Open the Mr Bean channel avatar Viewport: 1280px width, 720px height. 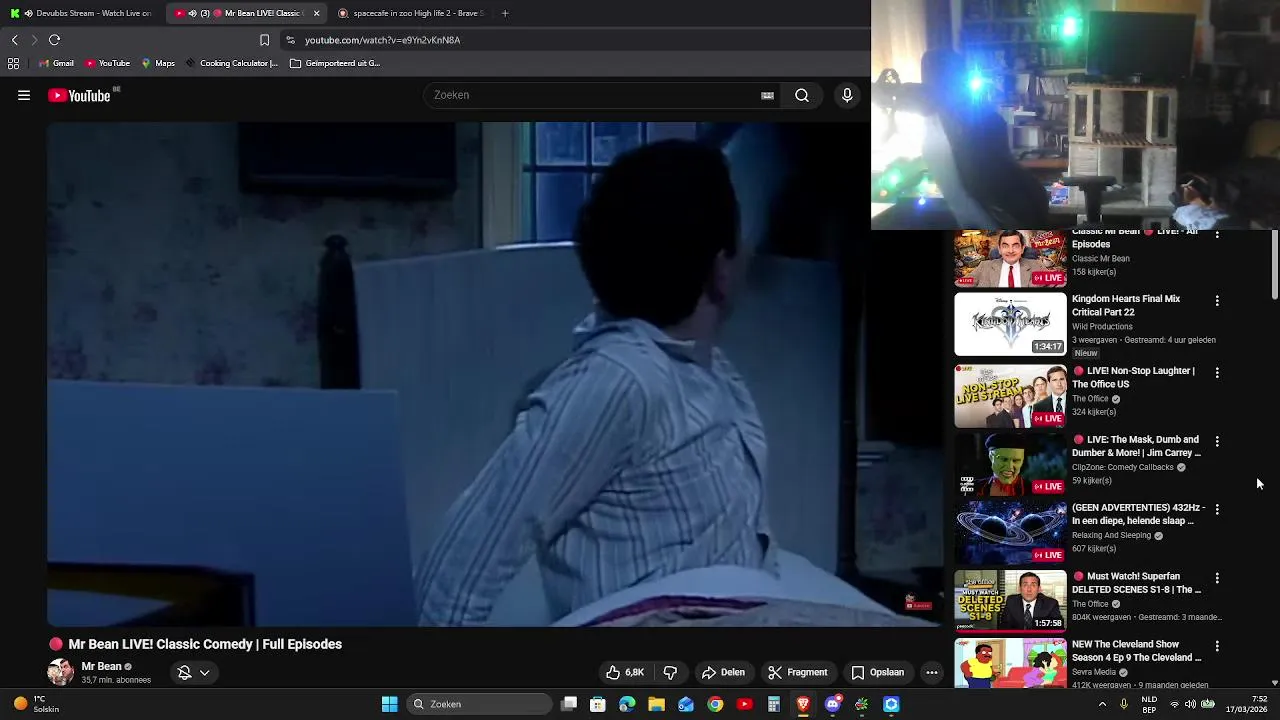point(60,672)
